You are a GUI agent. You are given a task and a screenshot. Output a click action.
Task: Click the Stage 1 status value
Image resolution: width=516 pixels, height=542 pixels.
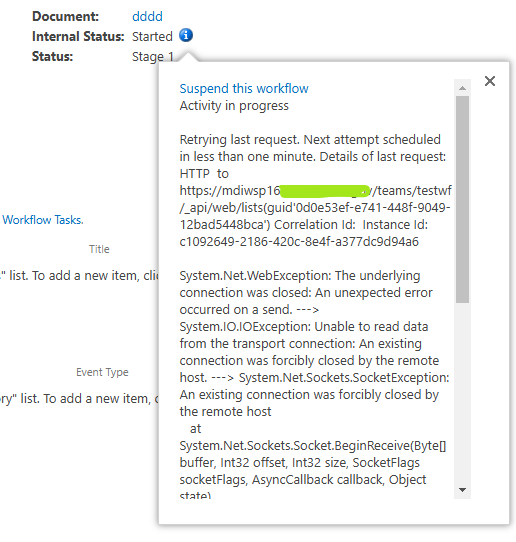(153, 56)
